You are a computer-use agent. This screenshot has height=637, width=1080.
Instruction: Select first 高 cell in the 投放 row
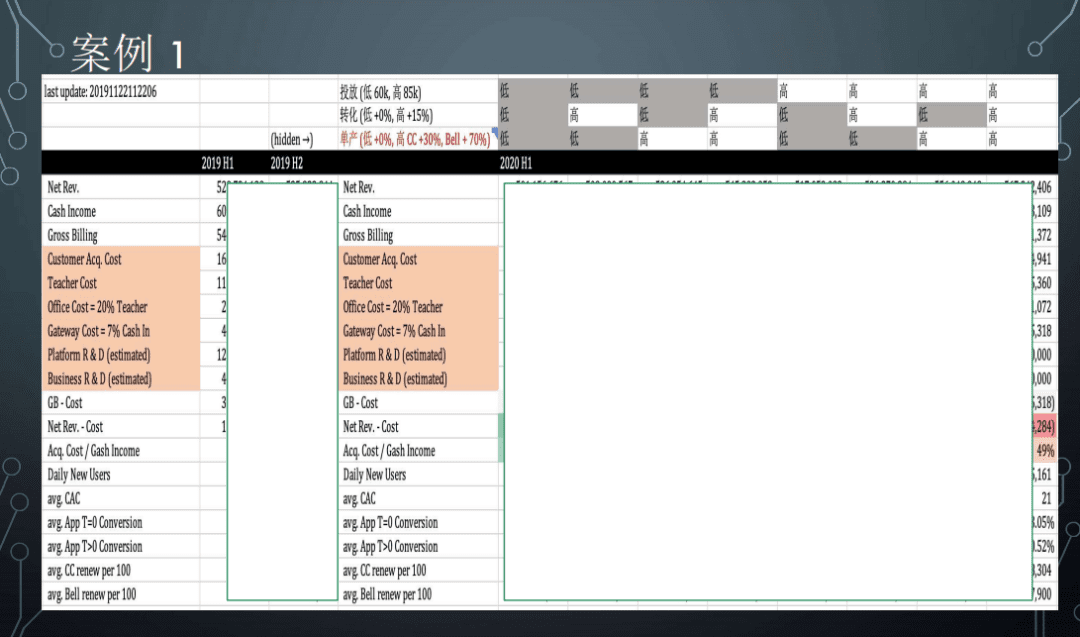[812, 91]
